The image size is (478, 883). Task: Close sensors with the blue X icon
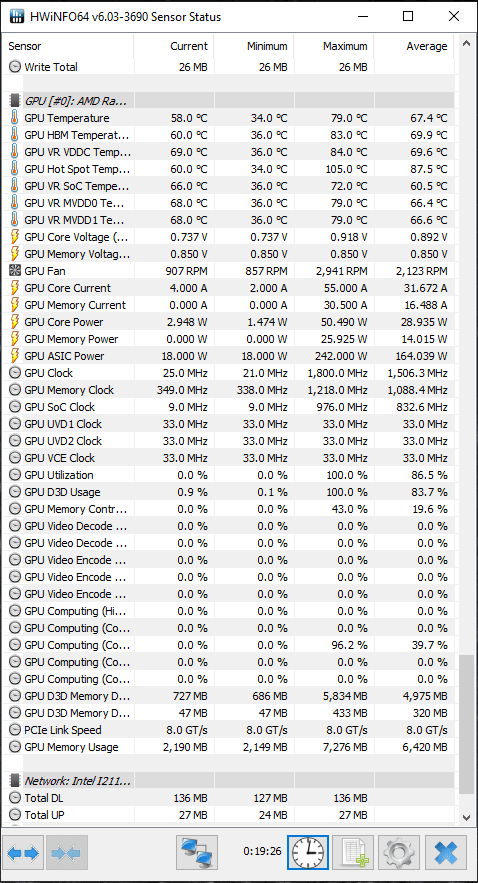pyautogui.click(x=446, y=853)
